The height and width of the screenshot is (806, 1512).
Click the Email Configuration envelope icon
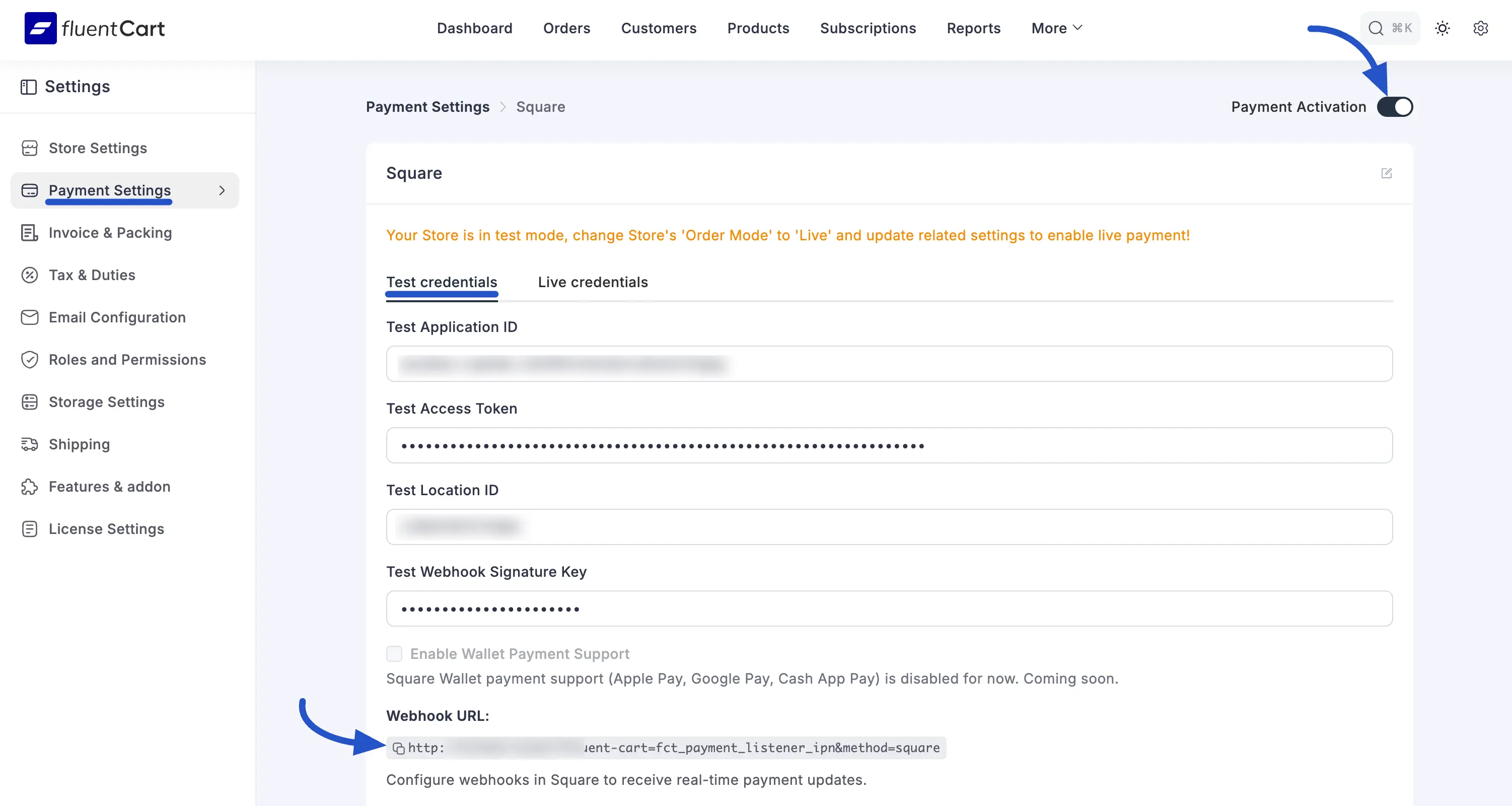[x=29, y=317]
